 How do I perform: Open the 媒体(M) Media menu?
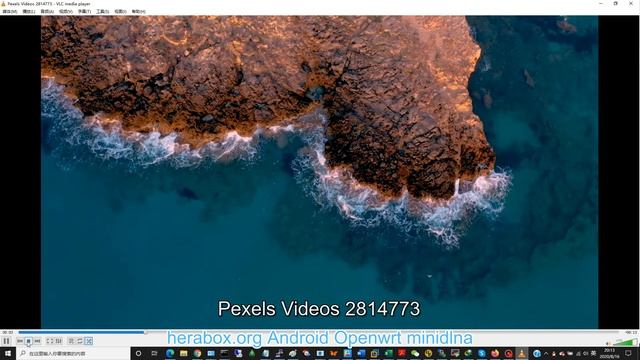coord(10,11)
